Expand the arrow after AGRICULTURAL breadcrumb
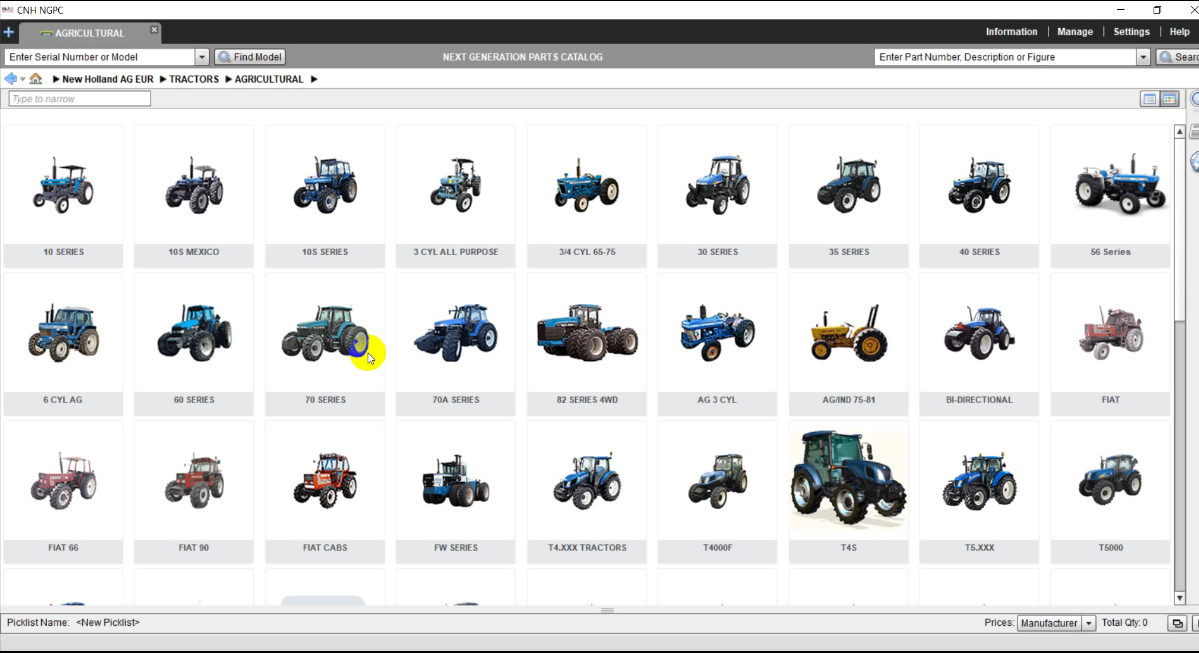 pos(314,80)
